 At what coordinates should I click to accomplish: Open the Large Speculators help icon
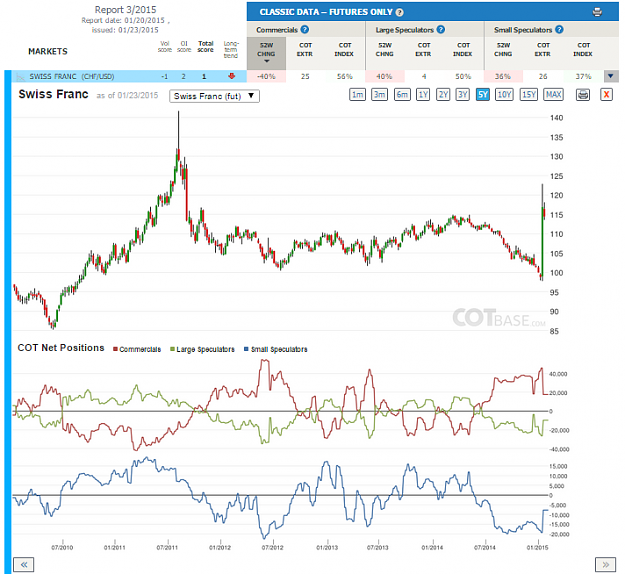(440, 29)
